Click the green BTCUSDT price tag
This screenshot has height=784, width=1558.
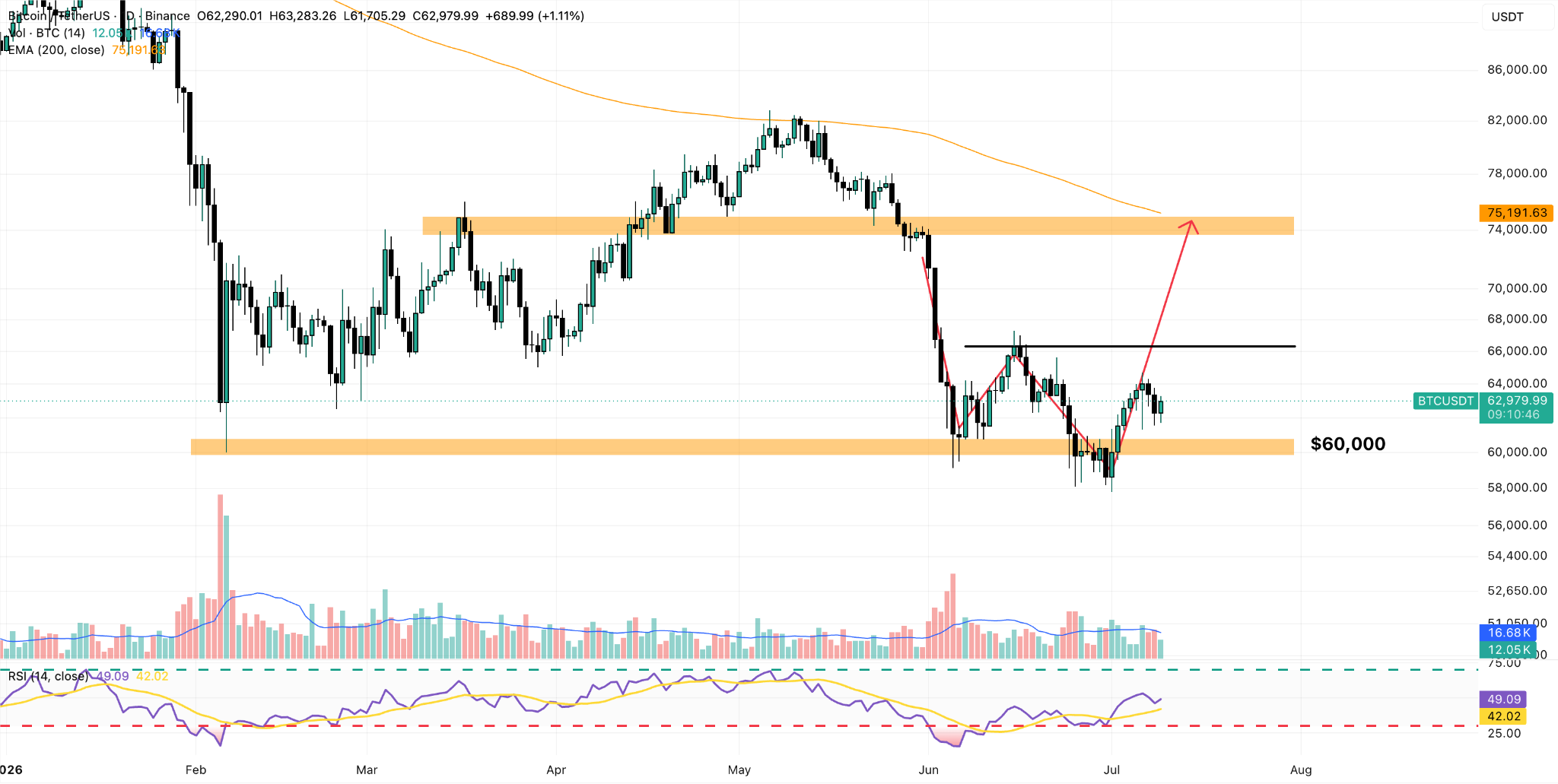pyautogui.click(x=1445, y=401)
